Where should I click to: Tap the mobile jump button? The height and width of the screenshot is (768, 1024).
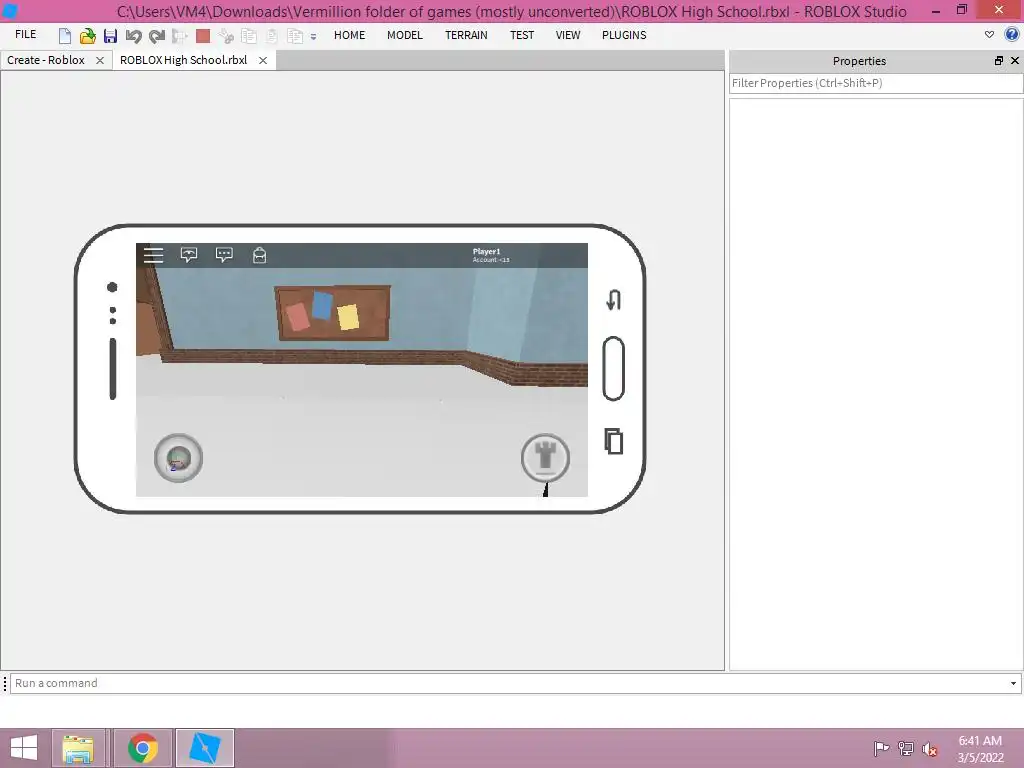pyautogui.click(x=545, y=458)
